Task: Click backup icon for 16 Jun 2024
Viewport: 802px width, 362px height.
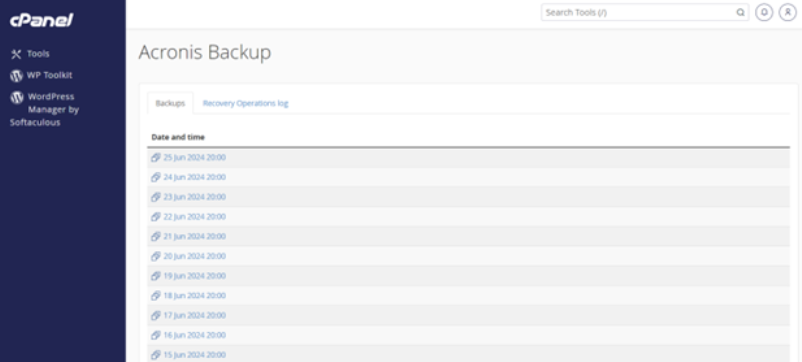Action: click(x=156, y=335)
